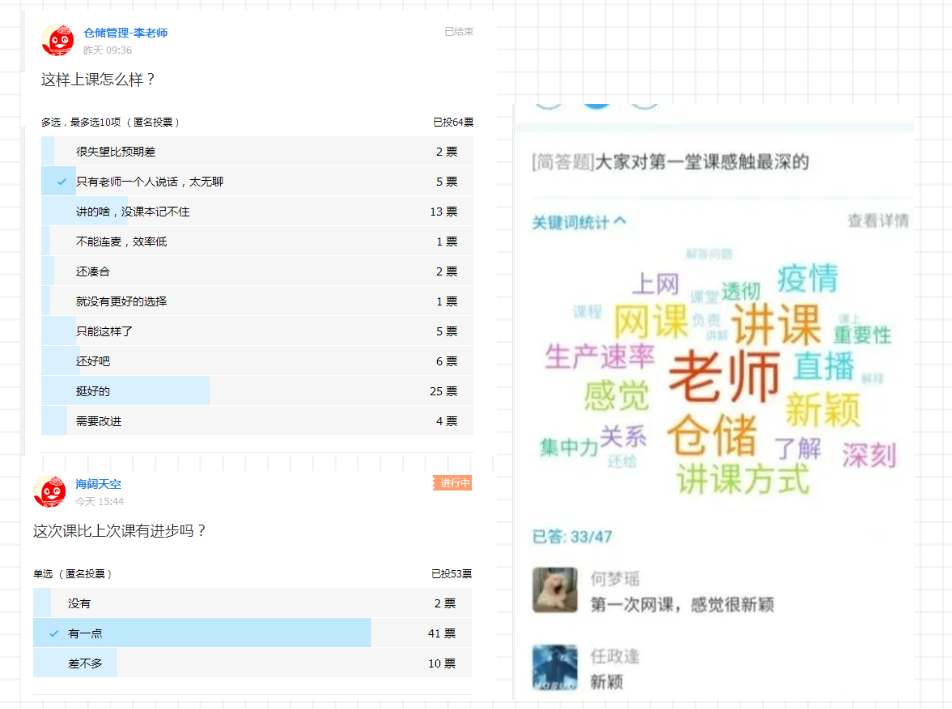
Task: Select the 有一点 single-choice answer
Action: coord(85,633)
